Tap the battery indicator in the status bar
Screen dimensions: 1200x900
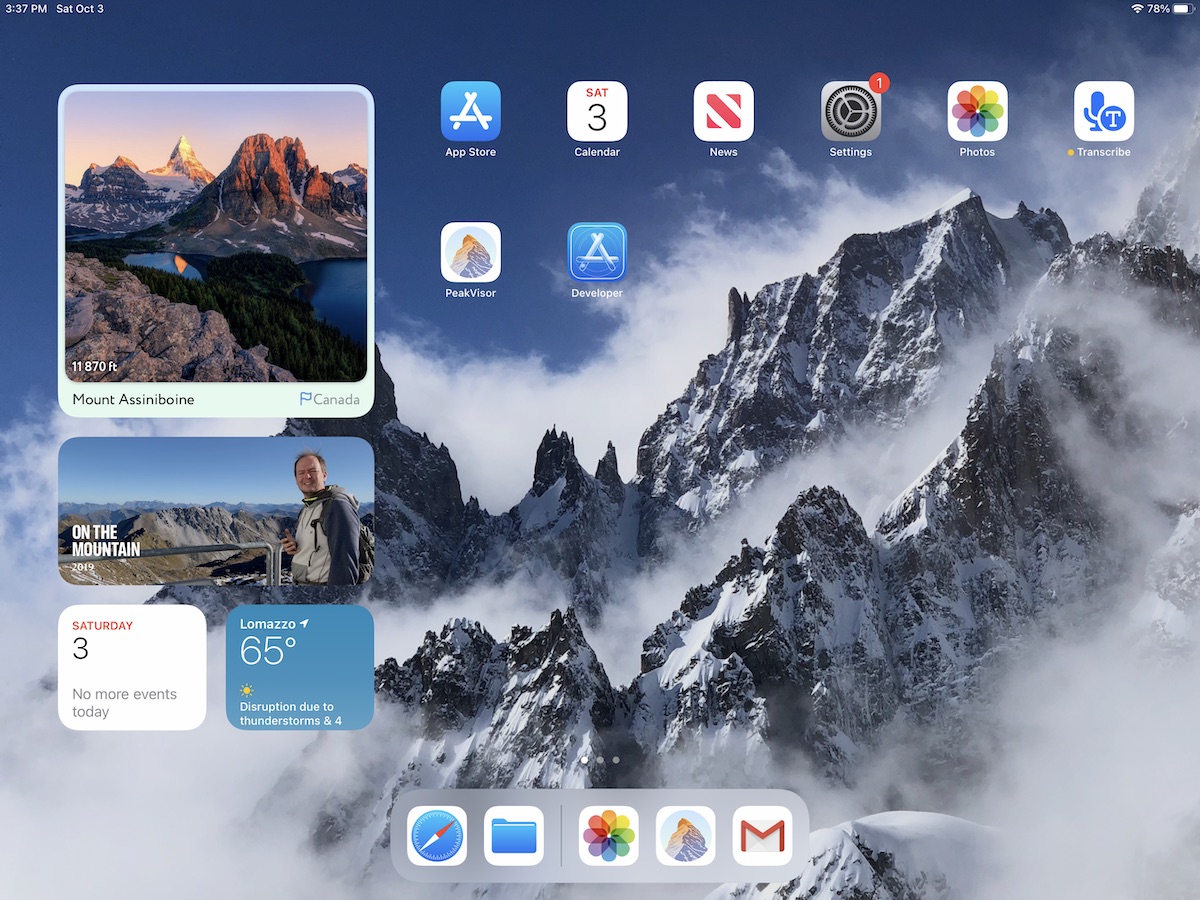(1181, 9)
